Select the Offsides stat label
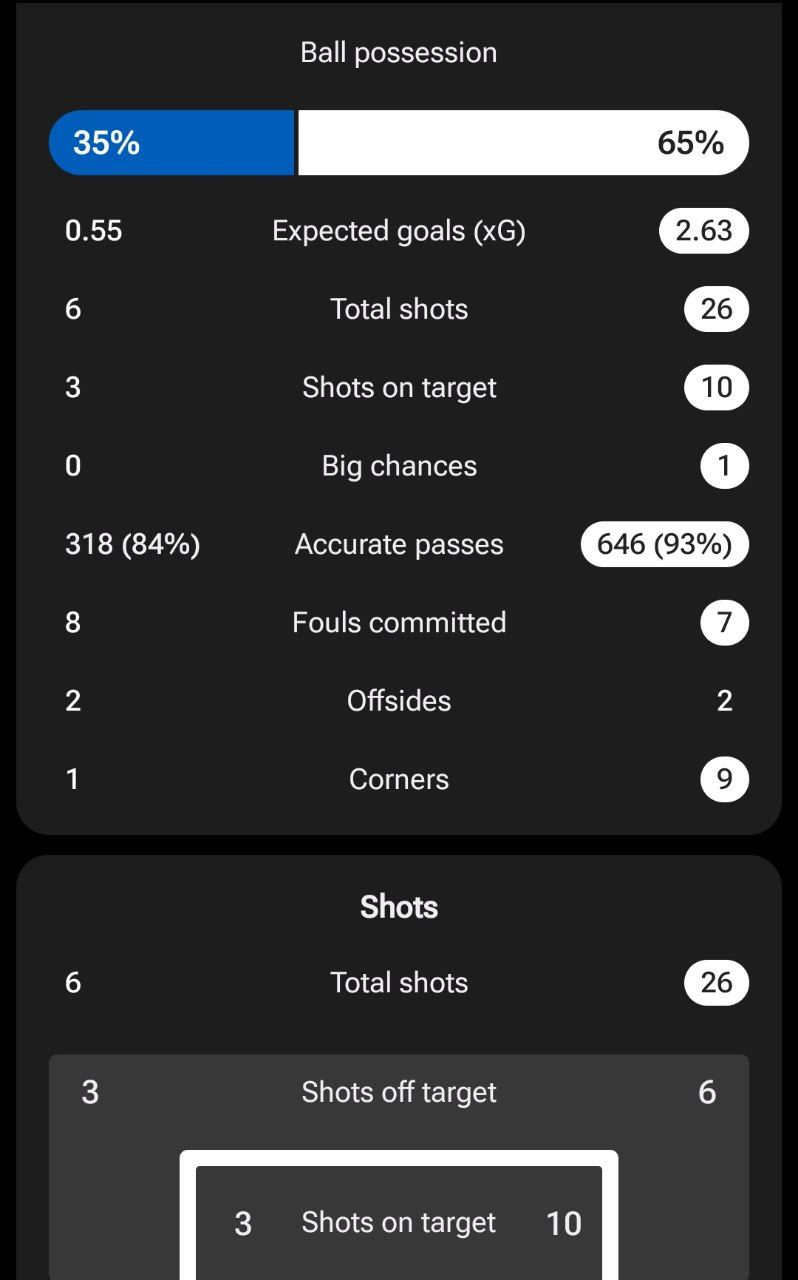Viewport: 798px width, 1280px height. coord(399,701)
